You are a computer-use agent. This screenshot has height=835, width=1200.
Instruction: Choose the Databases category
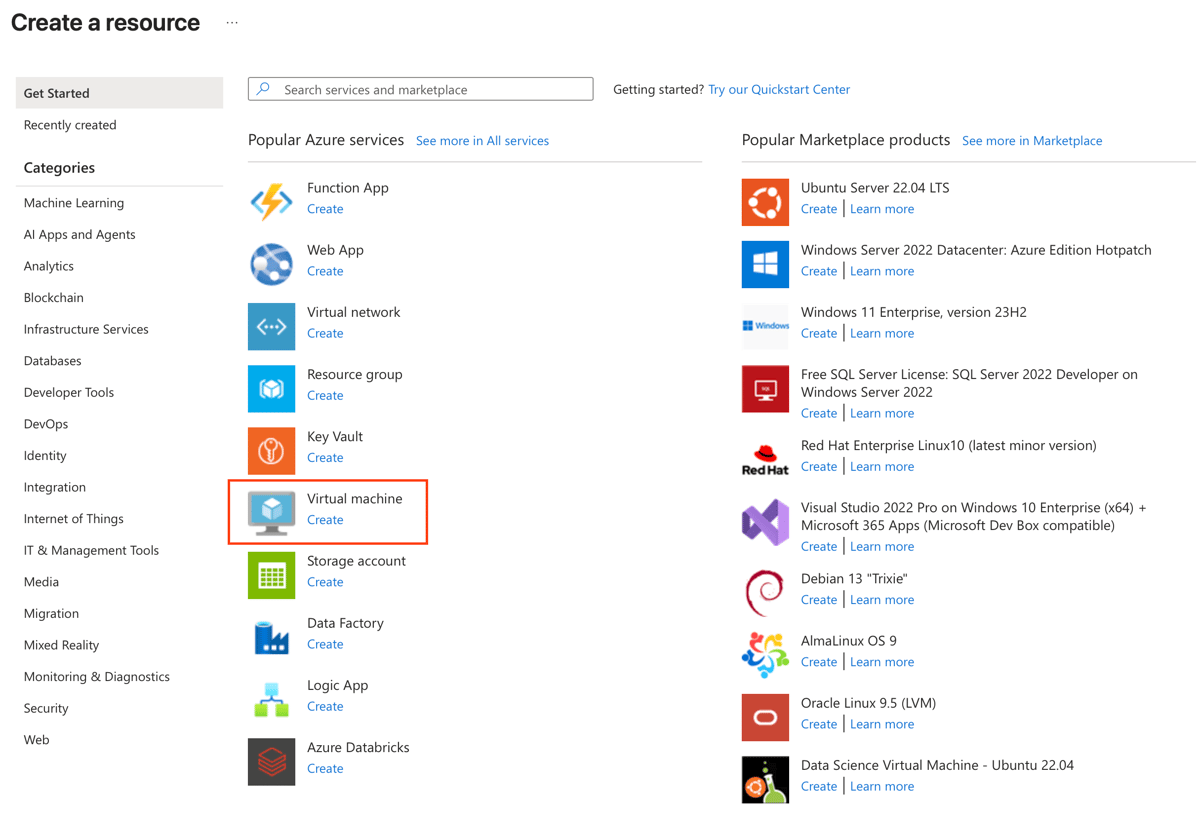pyautogui.click(x=53, y=361)
